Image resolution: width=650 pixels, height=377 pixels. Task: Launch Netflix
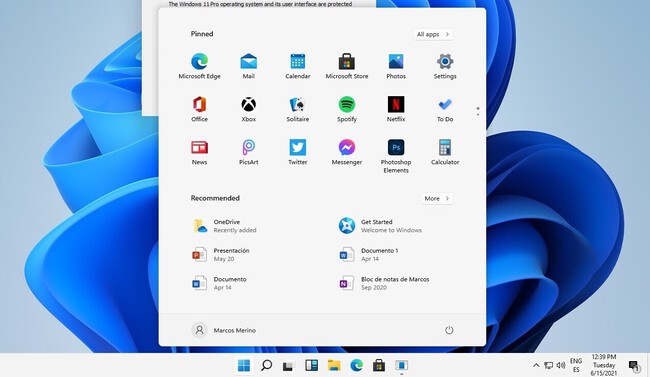pyautogui.click(x=396, y=109)
